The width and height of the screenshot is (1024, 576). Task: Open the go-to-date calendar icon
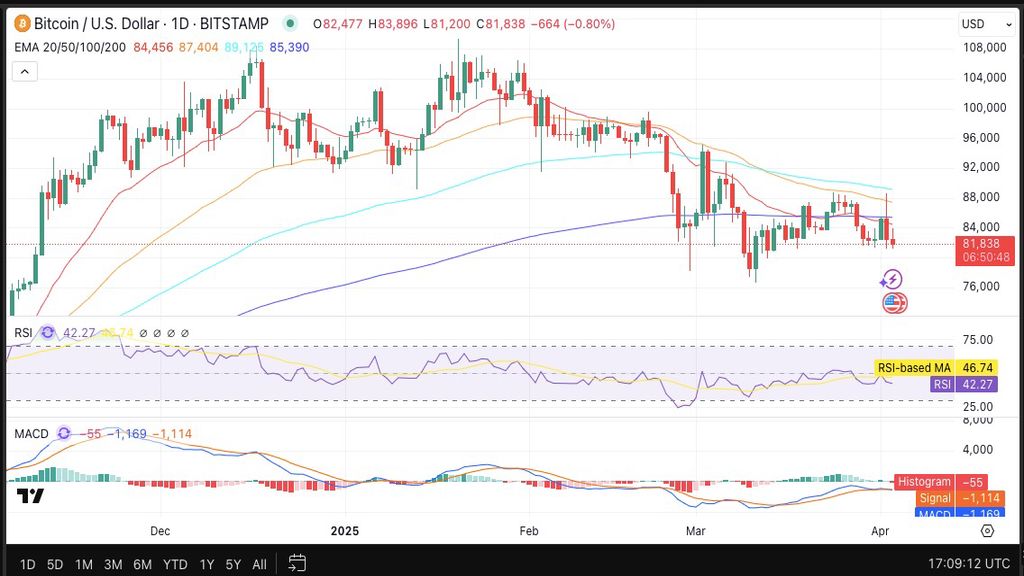pyautogui.click(x=297, y=562)
